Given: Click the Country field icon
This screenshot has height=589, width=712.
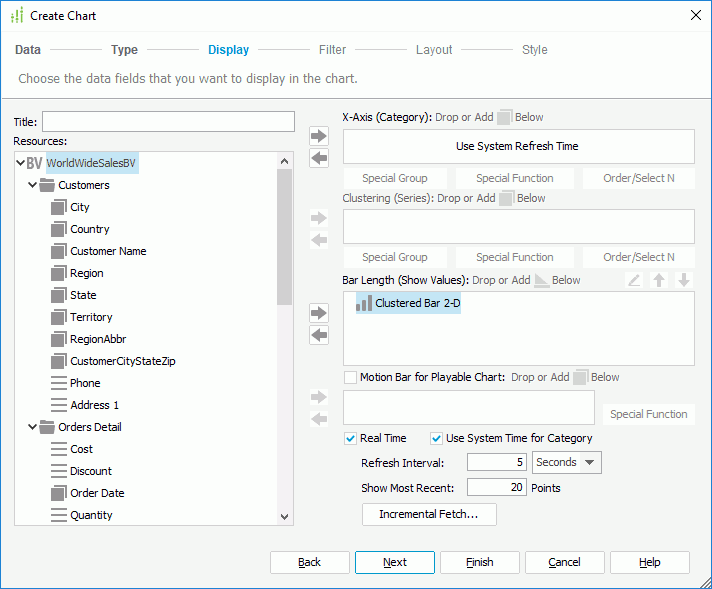Looking at the screenshot, I should click(x=59, y=229).
